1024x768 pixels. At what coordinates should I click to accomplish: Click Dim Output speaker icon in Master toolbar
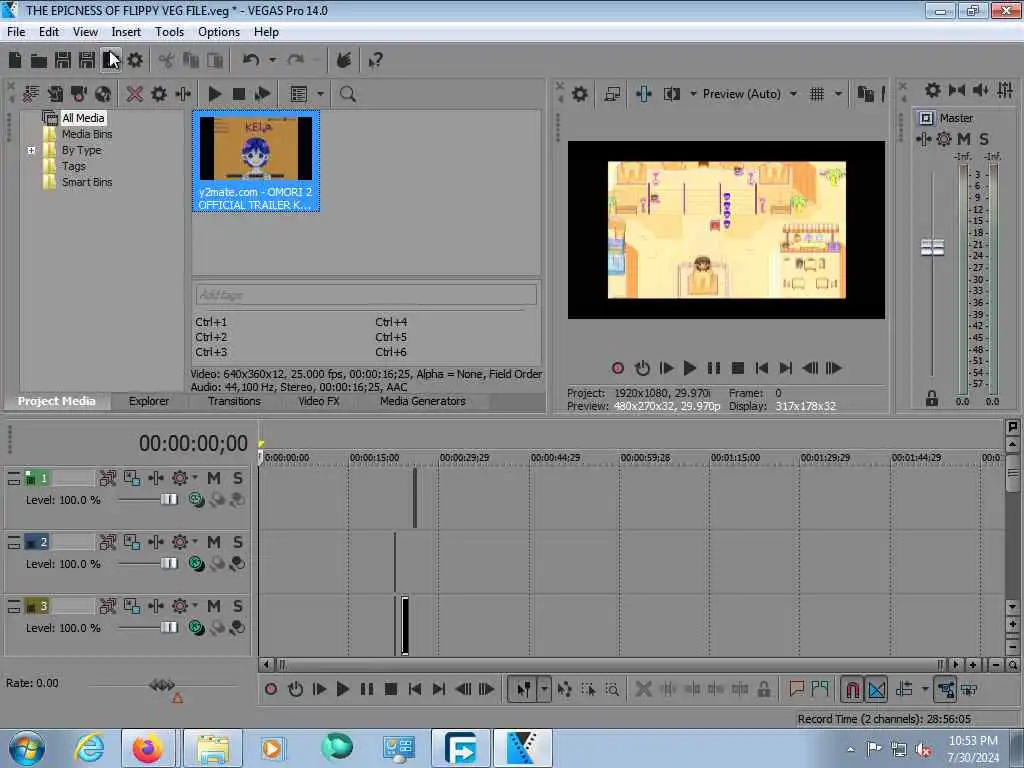click(x=980, y=90)
